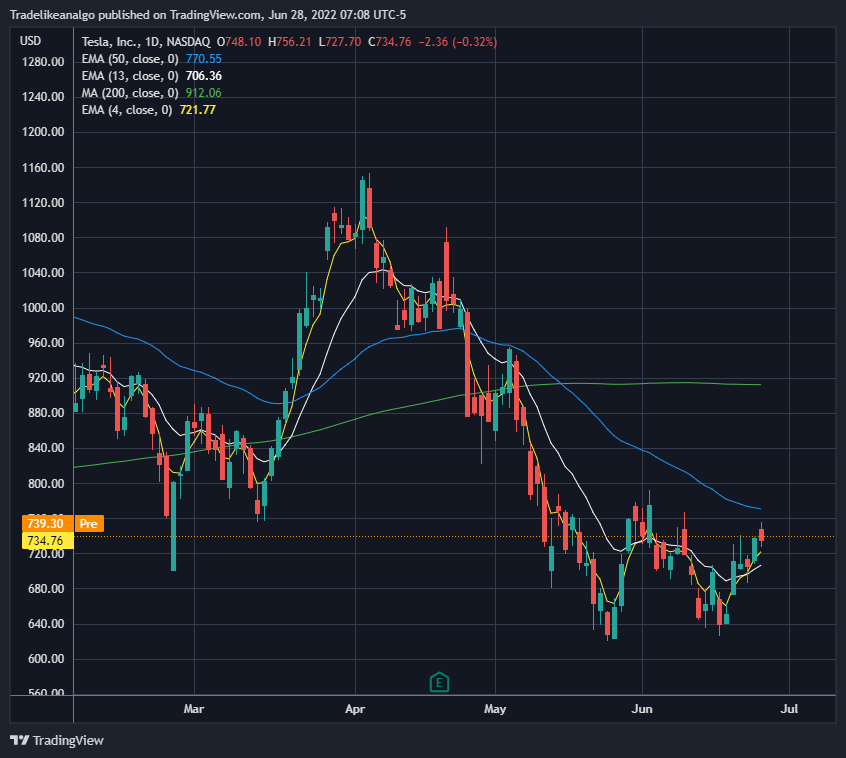Click the 'Pre' pre-market price tag

[88, 523]
